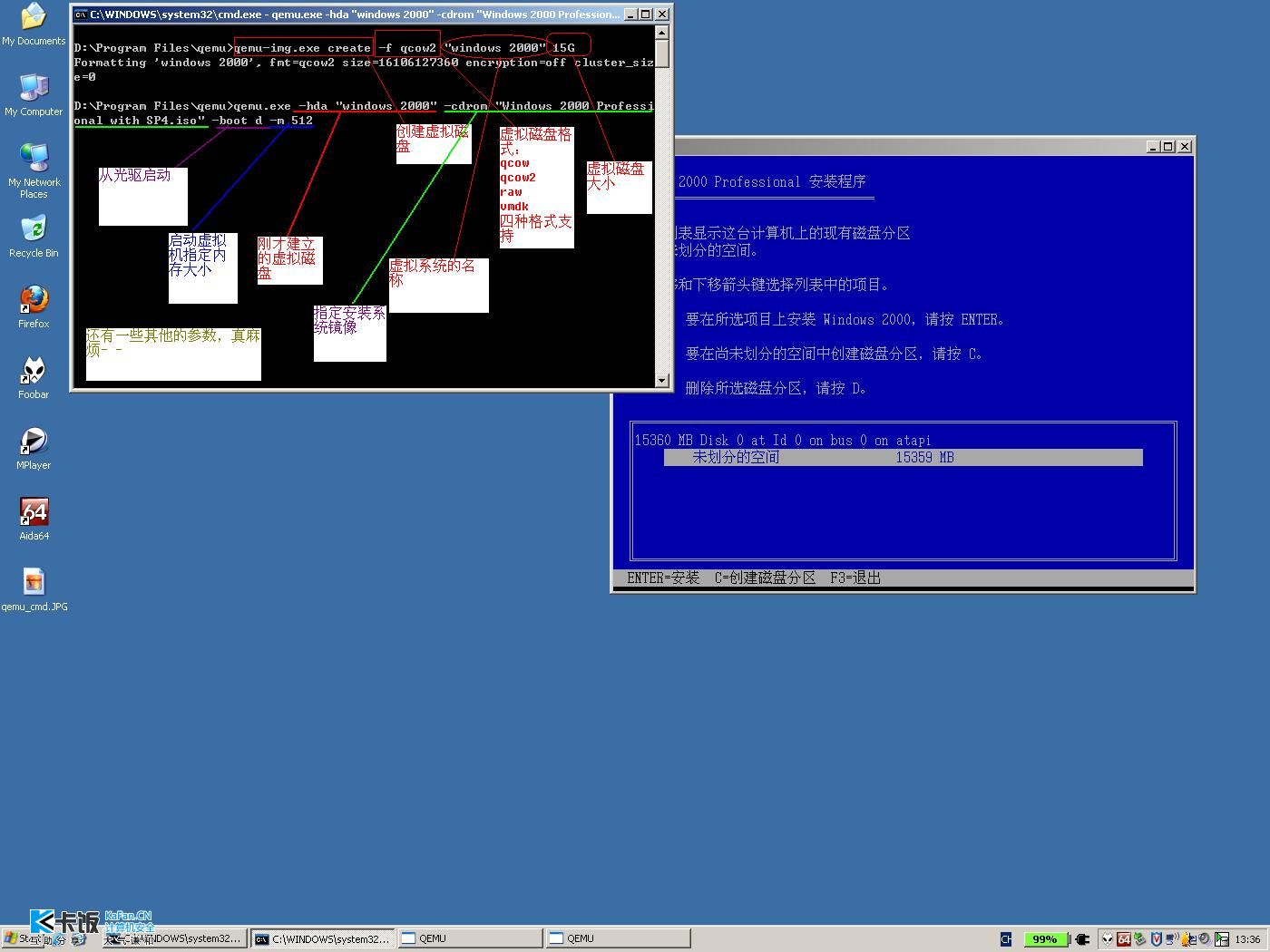The width and height of the screenshot is (1270, 952).
Task: Open the My Computer desktop icon
Action: [x=34, y=94]
